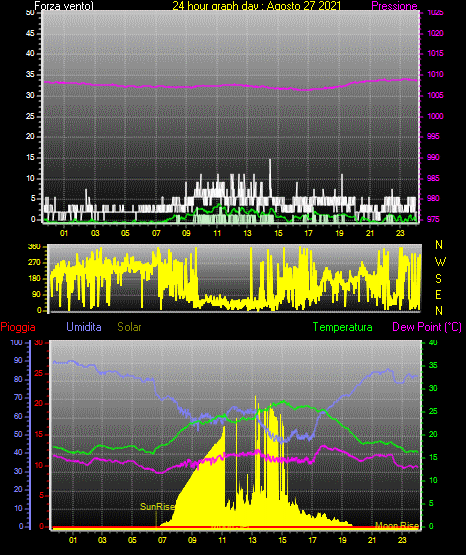Click the olive 'Solar' legend label
The width and height of the screenshot is (466, 555).
pos(130,327)
